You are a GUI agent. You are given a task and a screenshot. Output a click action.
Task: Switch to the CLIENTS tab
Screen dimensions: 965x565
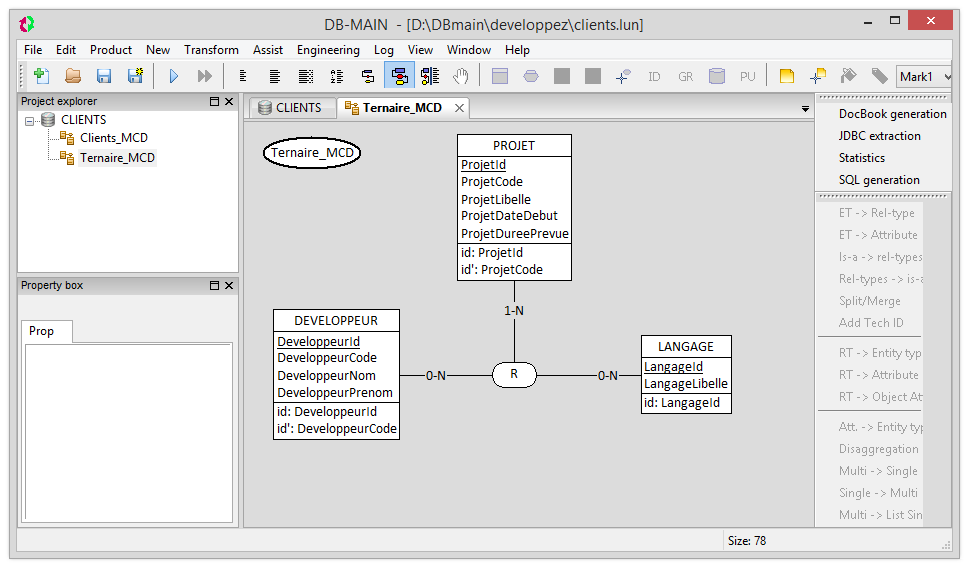point(290,108)
